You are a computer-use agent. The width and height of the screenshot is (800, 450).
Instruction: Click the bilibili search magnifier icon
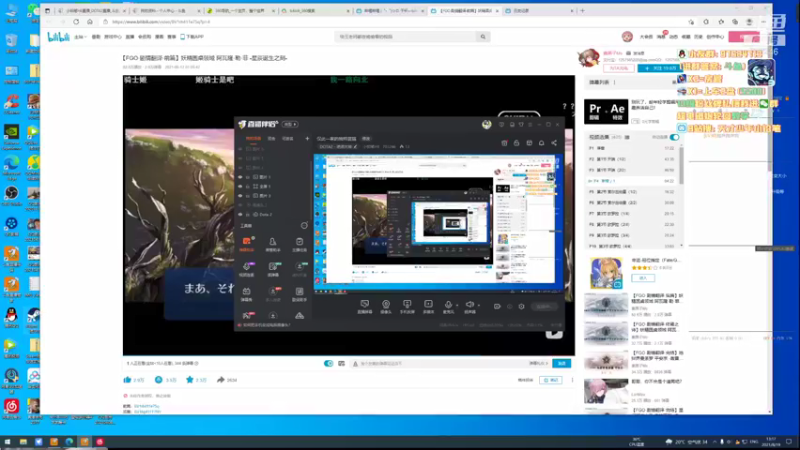[483, 37]
